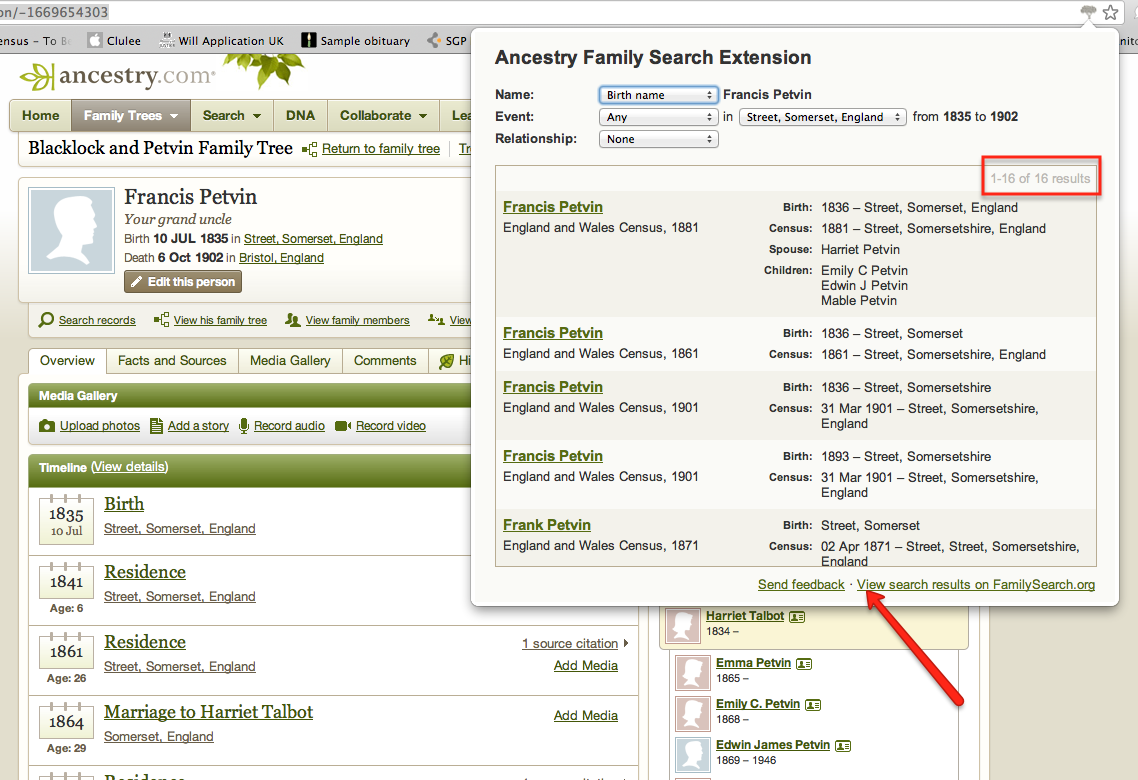Click the Send feedback link
This screenshot has width=1138, height=780.
pos(801,585)
